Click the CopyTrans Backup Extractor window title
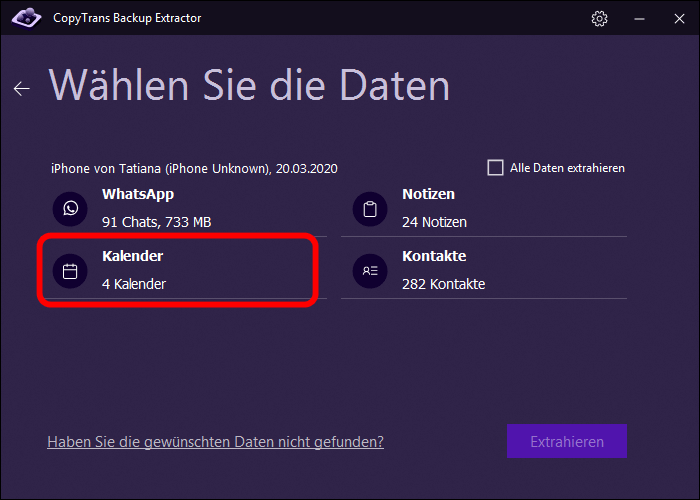 pyautogui.click(x=127, y=18)
